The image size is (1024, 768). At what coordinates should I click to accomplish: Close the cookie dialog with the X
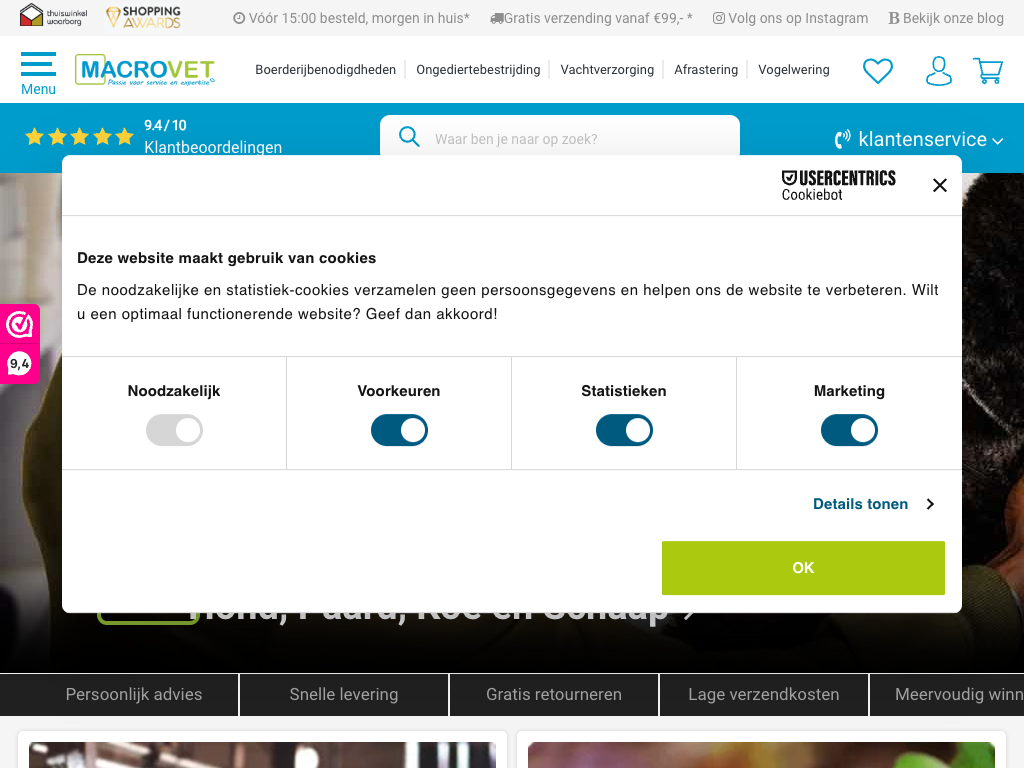tap(940, 185)
